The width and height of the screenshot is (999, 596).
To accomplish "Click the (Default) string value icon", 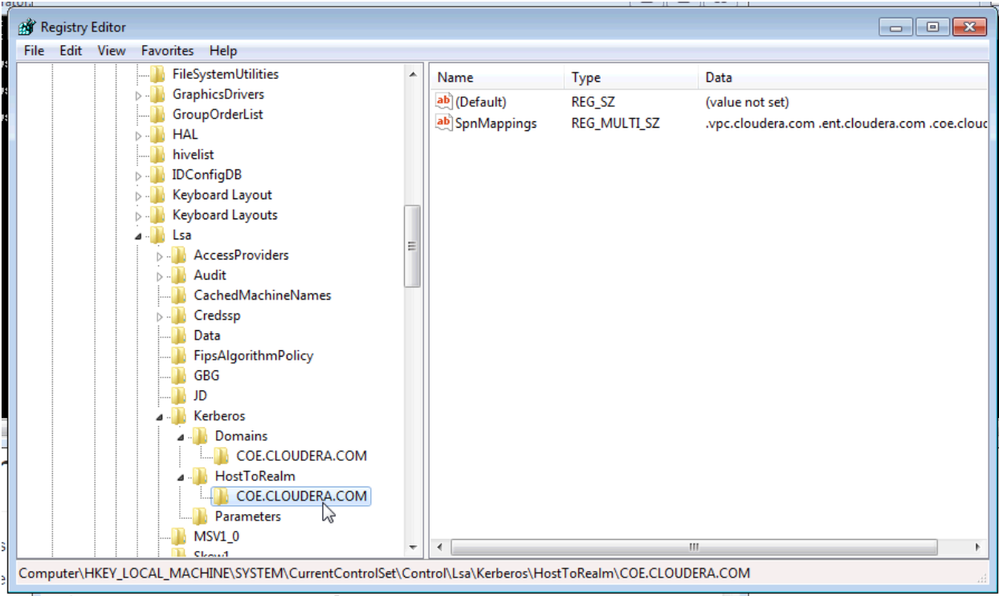I will click(443, 101).
